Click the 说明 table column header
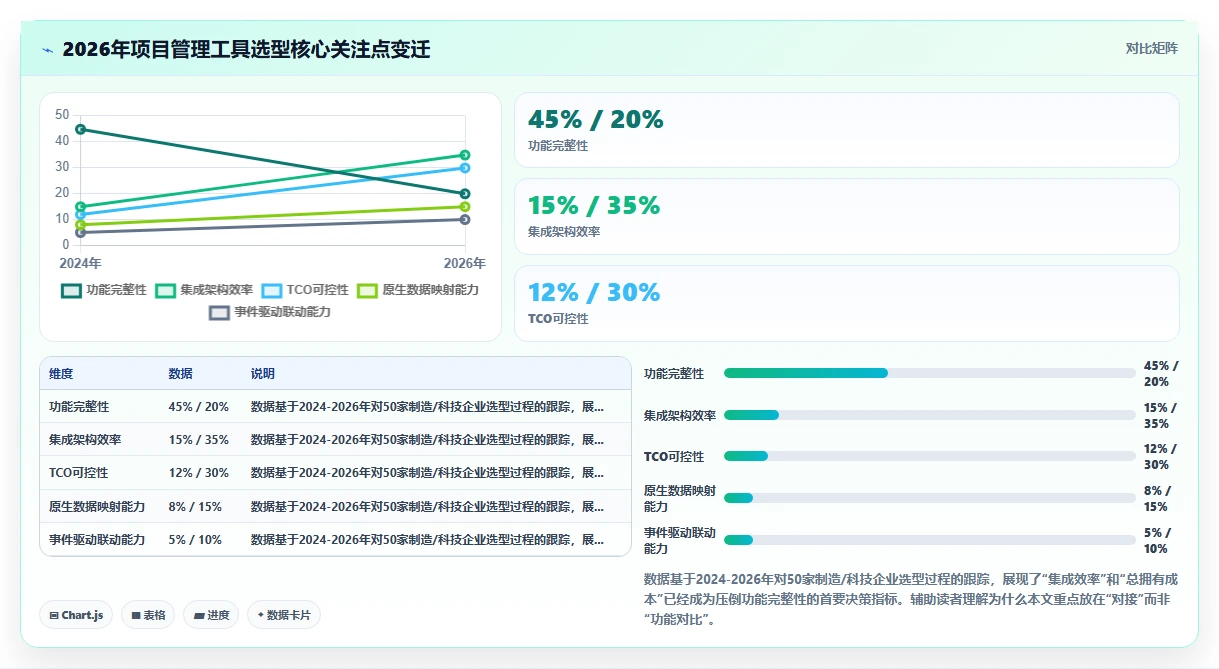The image size is (1219, 669). pos(263,373)
